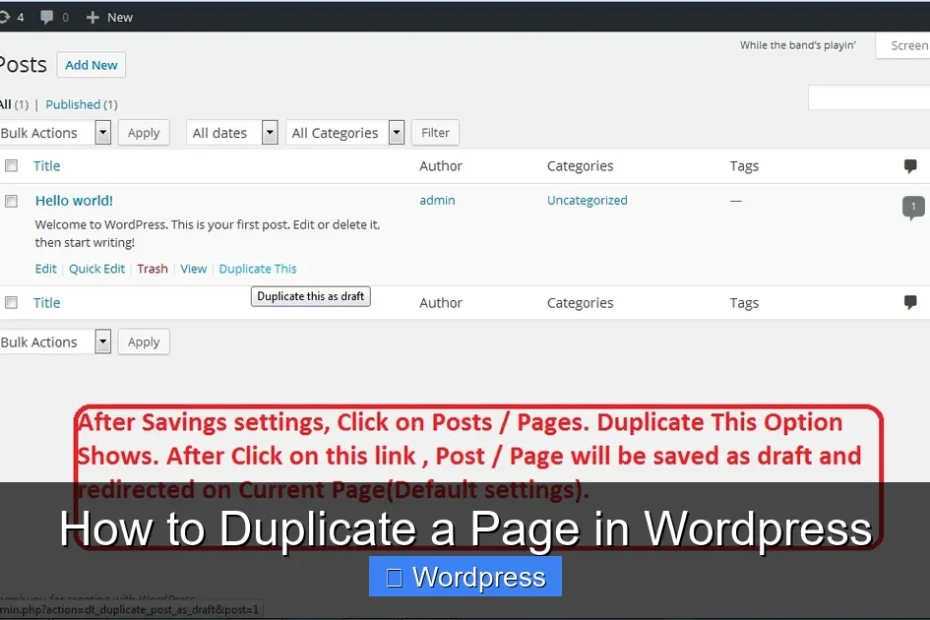Open the admin author link

(x=437, y=201)
